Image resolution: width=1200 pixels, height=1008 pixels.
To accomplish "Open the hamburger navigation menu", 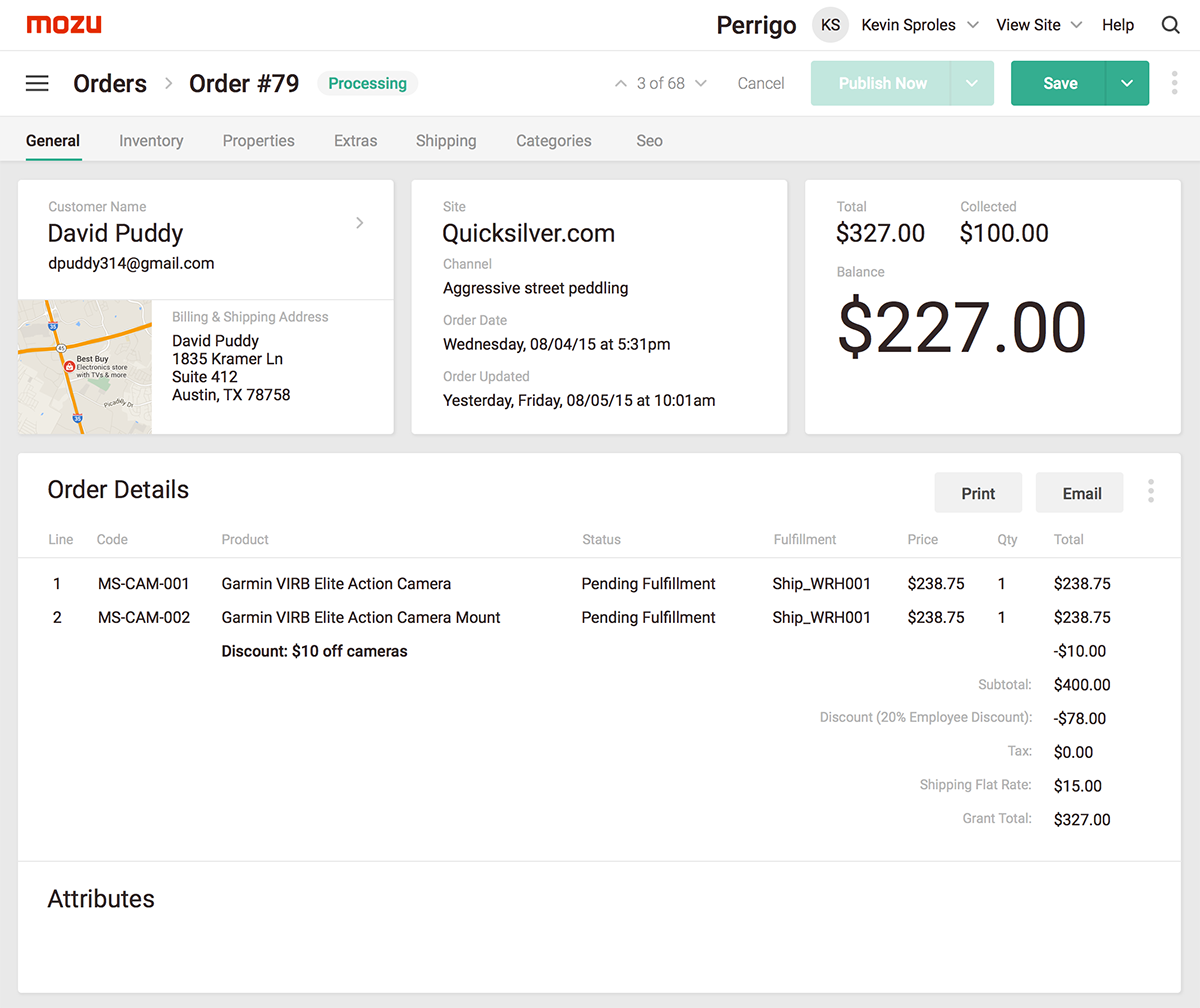I will coord(37,83).
